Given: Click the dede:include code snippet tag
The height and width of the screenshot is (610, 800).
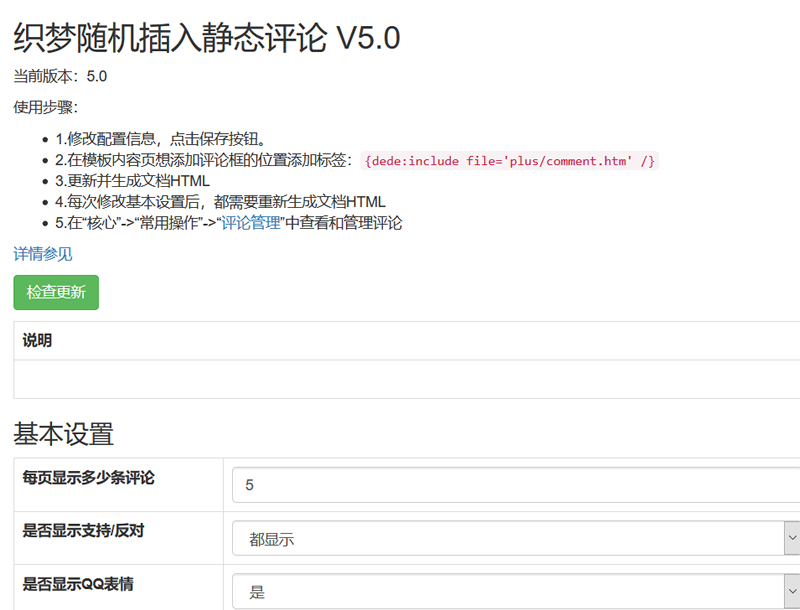Looking at the screenshot, I should [510, 161].
